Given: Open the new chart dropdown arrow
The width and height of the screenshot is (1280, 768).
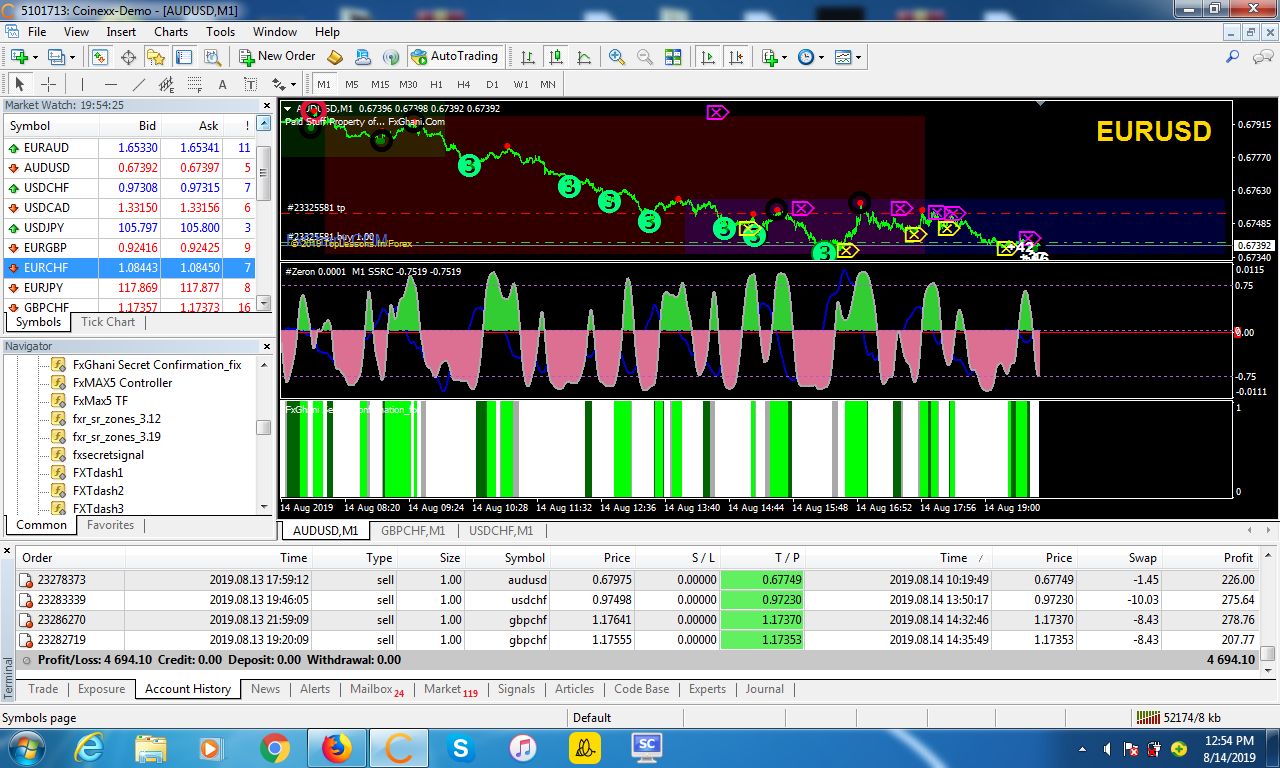Looking at the screenshot, I should (33, 57).
